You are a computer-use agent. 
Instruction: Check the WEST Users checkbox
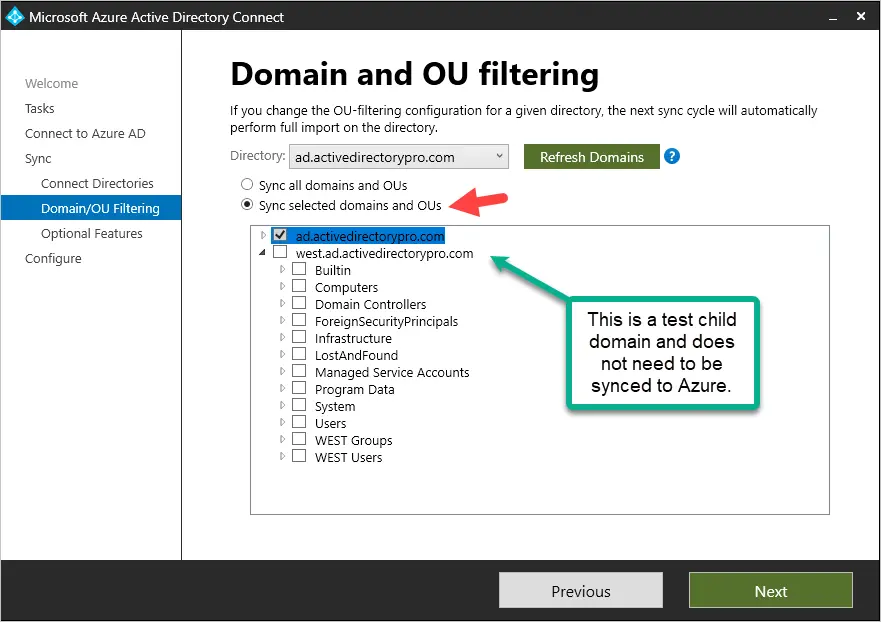coord(299,456)
